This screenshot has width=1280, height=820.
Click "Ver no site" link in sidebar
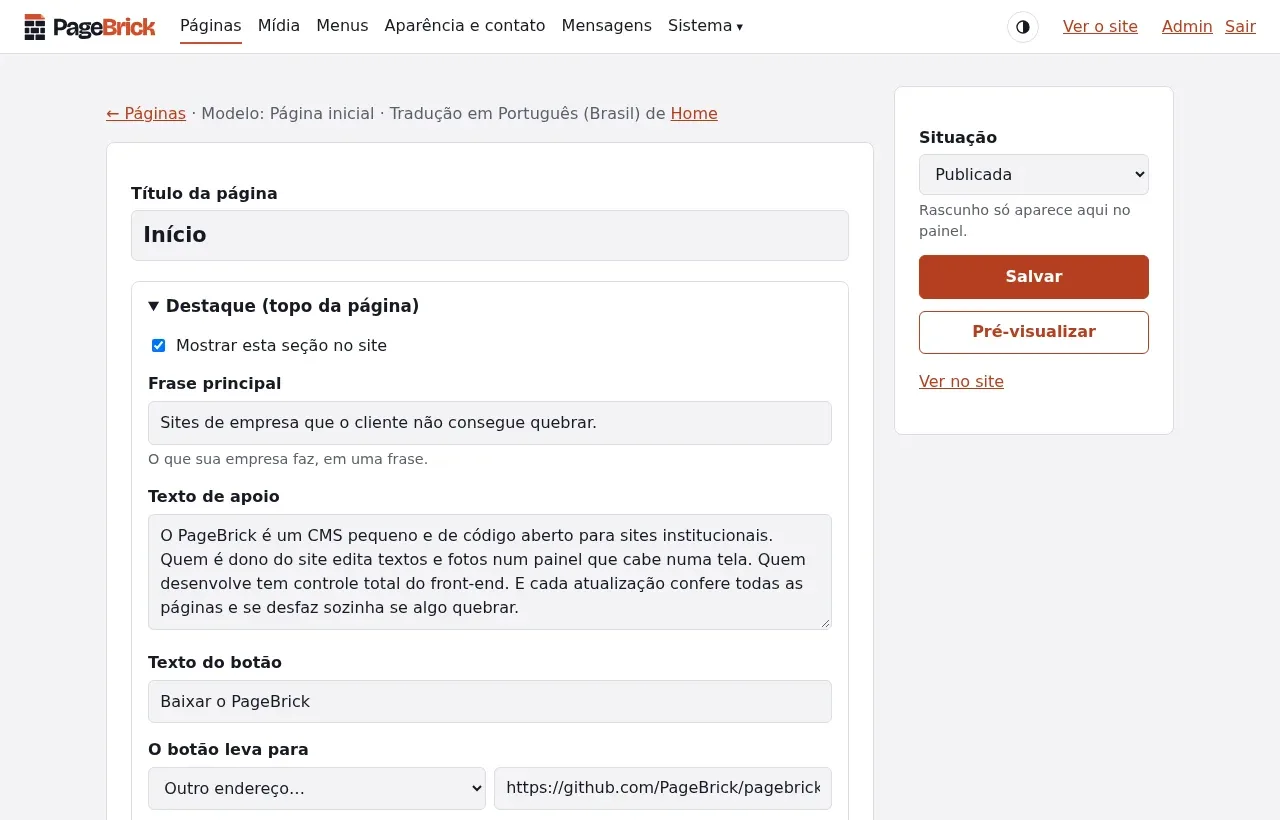pyautogui.click(x=961, y=382)
